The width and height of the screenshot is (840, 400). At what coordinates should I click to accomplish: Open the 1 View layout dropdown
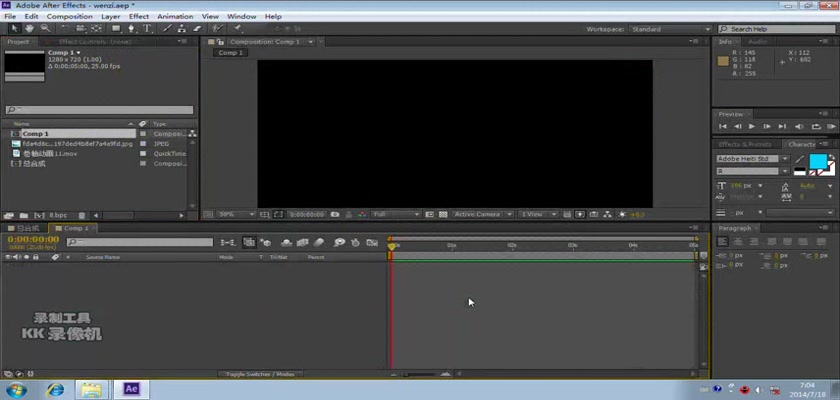point(538,214)
